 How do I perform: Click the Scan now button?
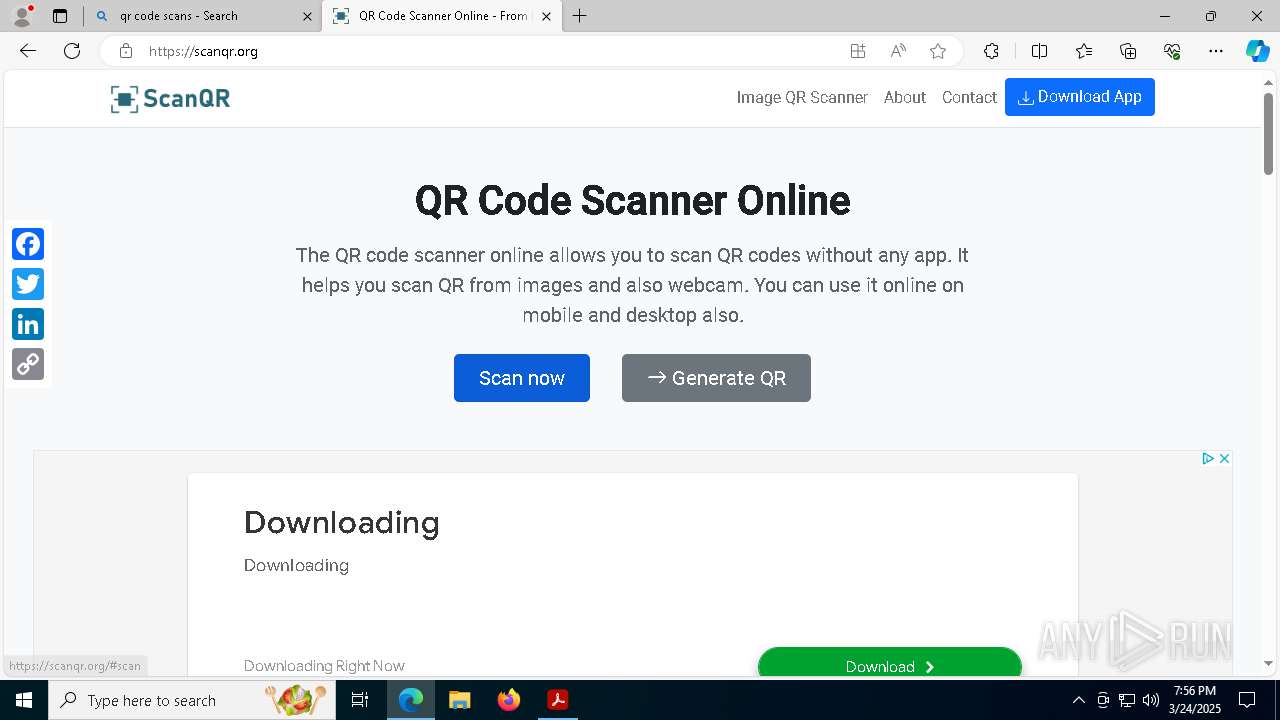(522, 378)
